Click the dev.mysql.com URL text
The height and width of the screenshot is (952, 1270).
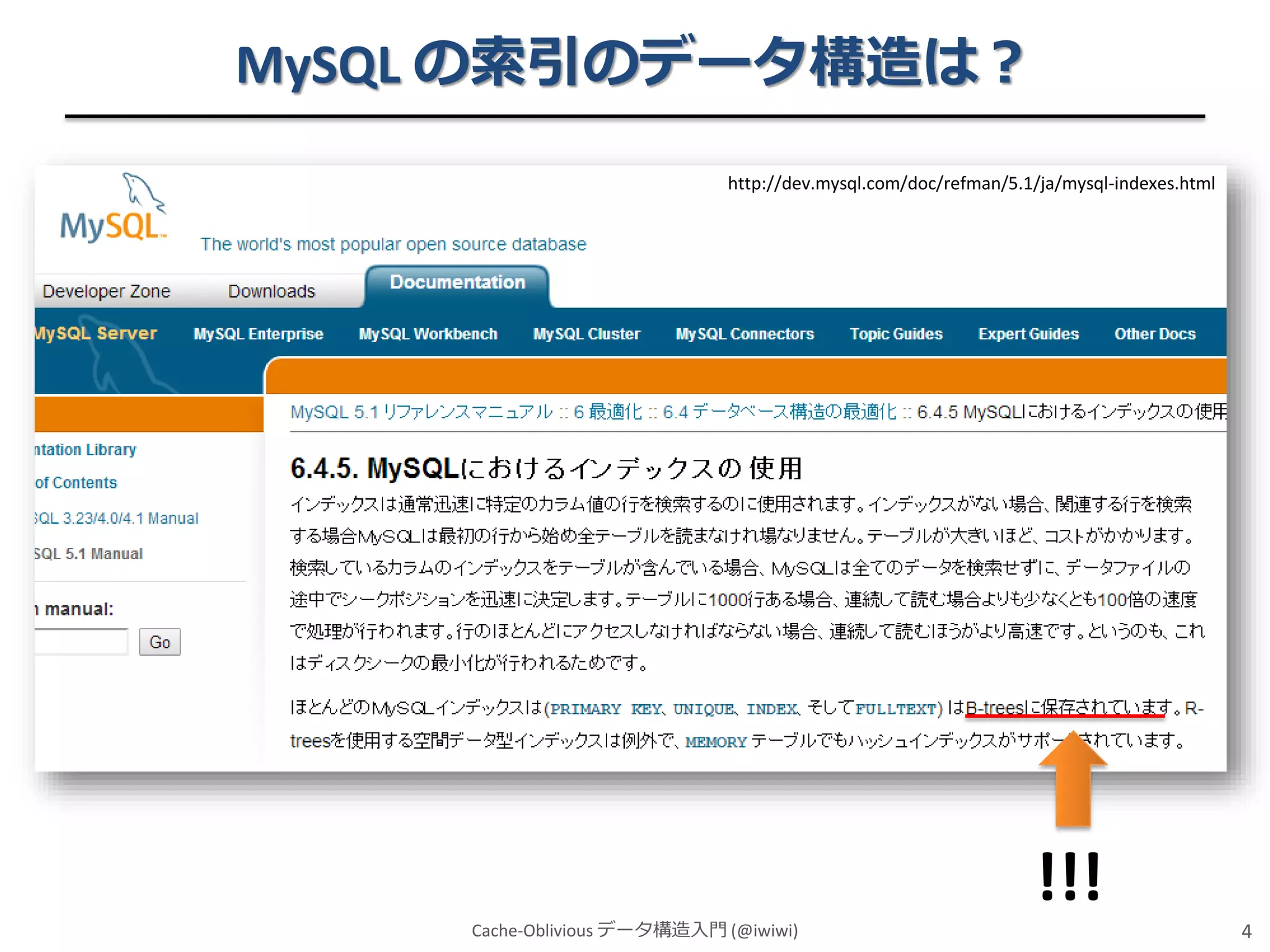point(971,183)
